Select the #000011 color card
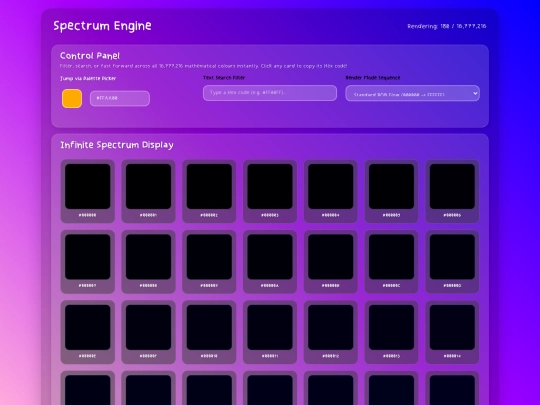The height and width of the screenshot is (405, 540). point(270,332)
